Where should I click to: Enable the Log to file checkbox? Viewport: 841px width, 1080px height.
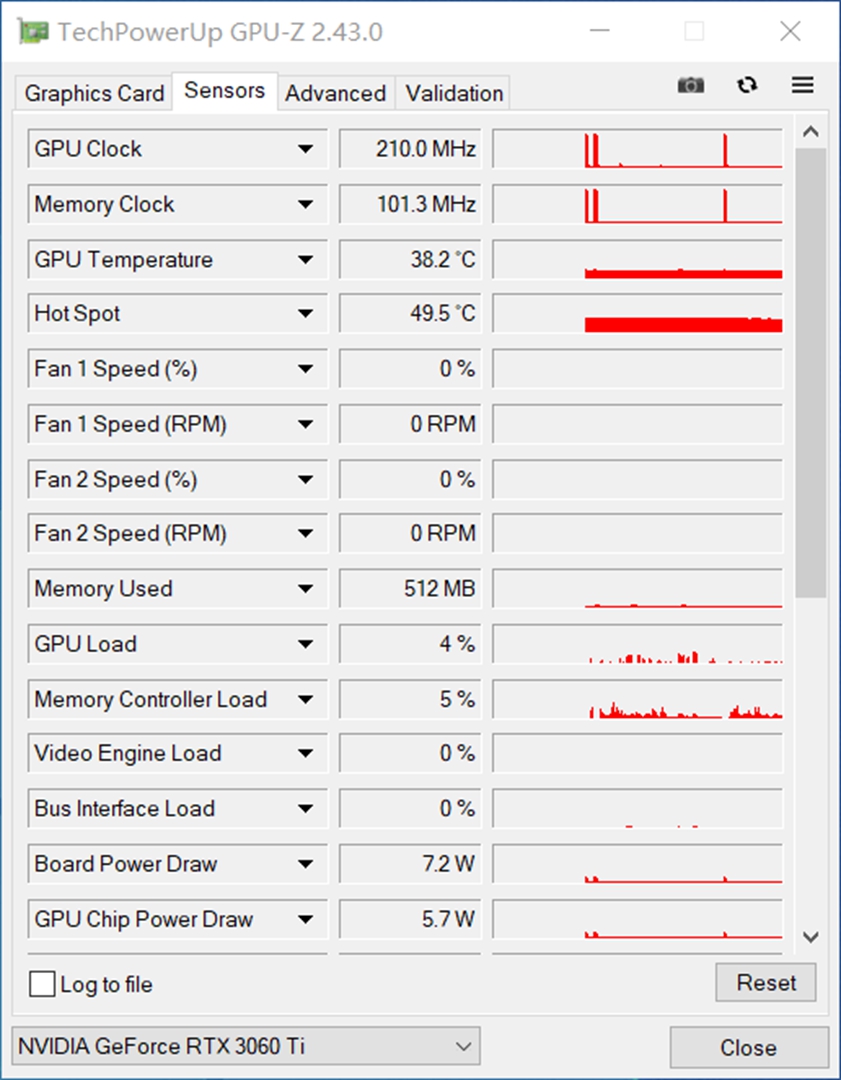(41, 984)
